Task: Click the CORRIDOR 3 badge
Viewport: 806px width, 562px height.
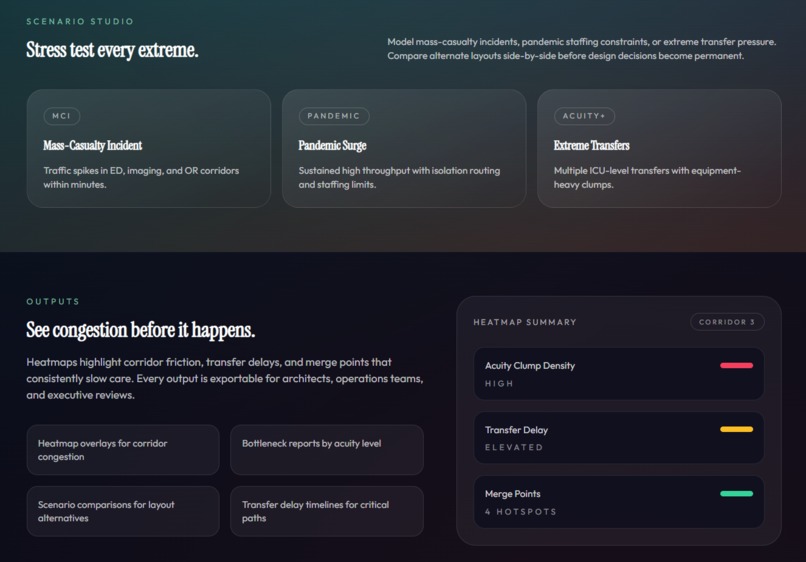Action: 727,322
